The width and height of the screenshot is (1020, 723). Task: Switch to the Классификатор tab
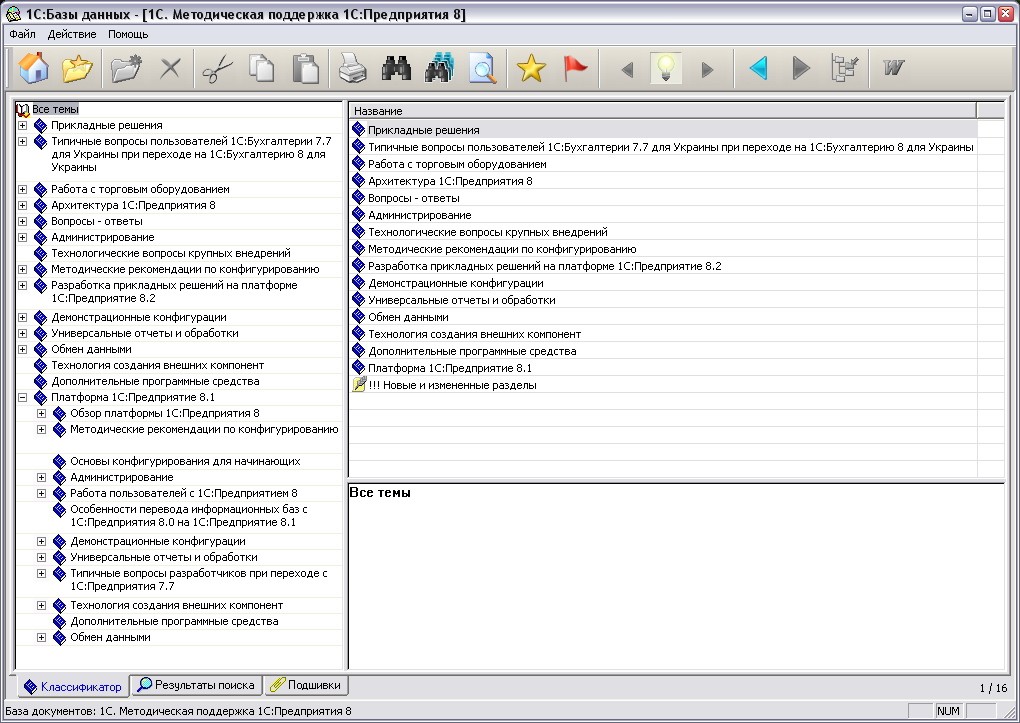tap(72, 686)
